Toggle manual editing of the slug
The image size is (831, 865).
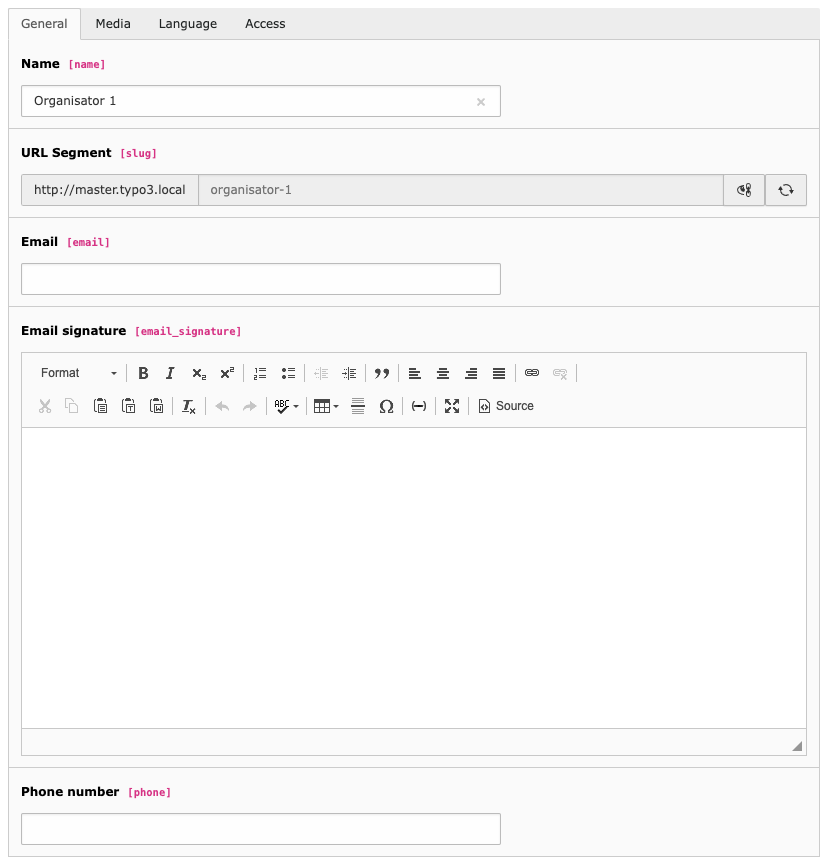[x=744, y=190]
